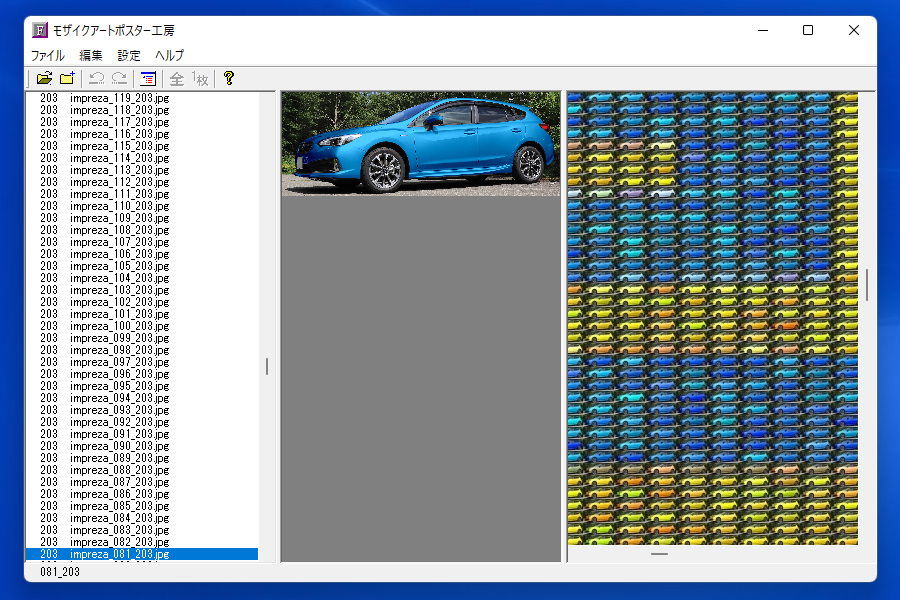
Task: Choose the impreza_116_203.jpg row
Action: click(x=142, y=134)
